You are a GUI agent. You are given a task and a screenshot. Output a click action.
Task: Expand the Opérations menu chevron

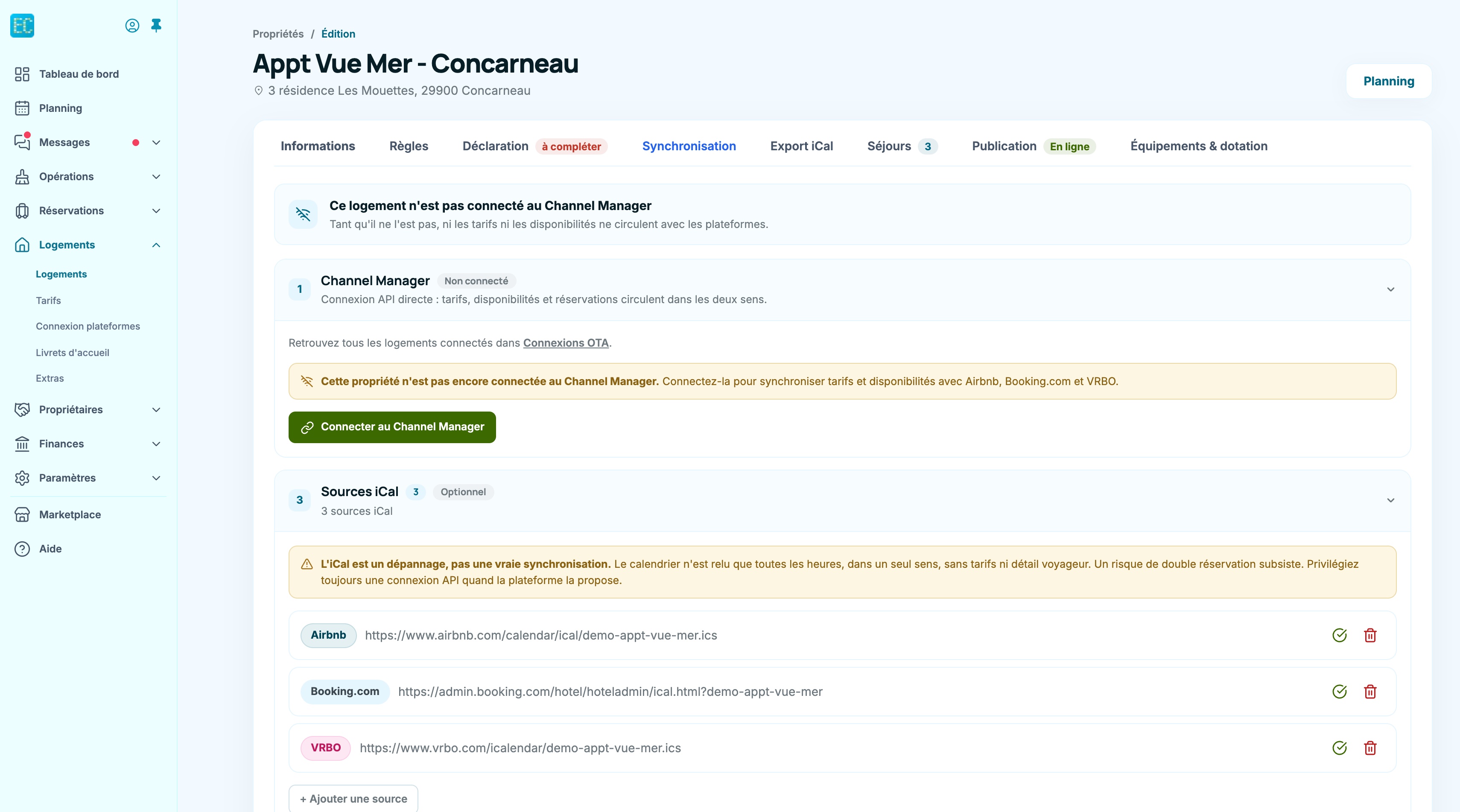click(156, 177)
